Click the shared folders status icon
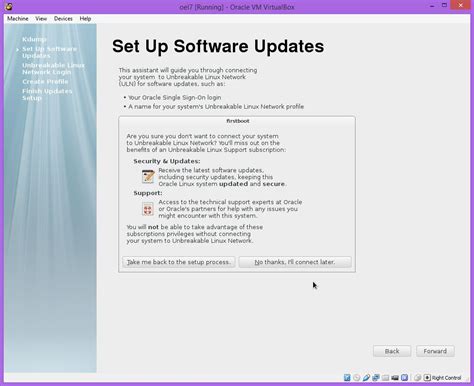This screenshot has height=386, width=474. 386,378
